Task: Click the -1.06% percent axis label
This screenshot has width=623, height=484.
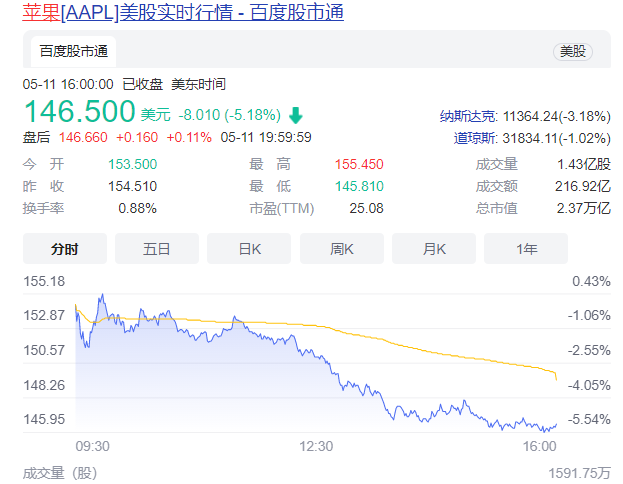Action: (589, 316)
